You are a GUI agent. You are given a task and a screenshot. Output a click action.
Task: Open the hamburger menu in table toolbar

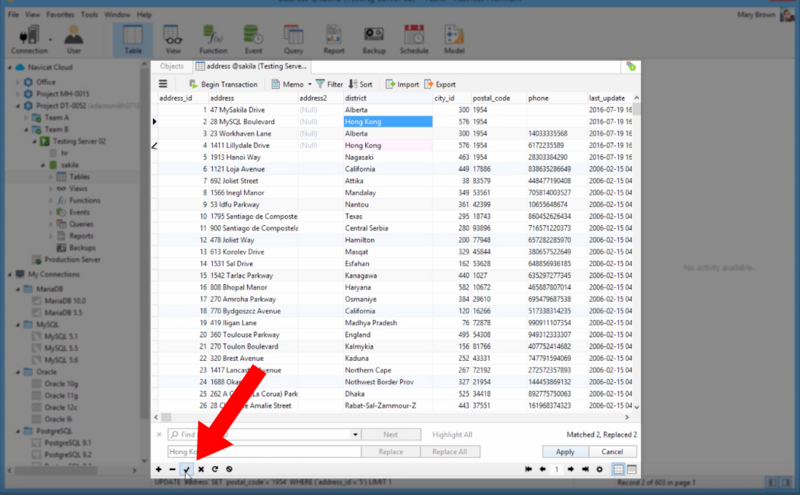pyautogui.click(x=163, y=84)
